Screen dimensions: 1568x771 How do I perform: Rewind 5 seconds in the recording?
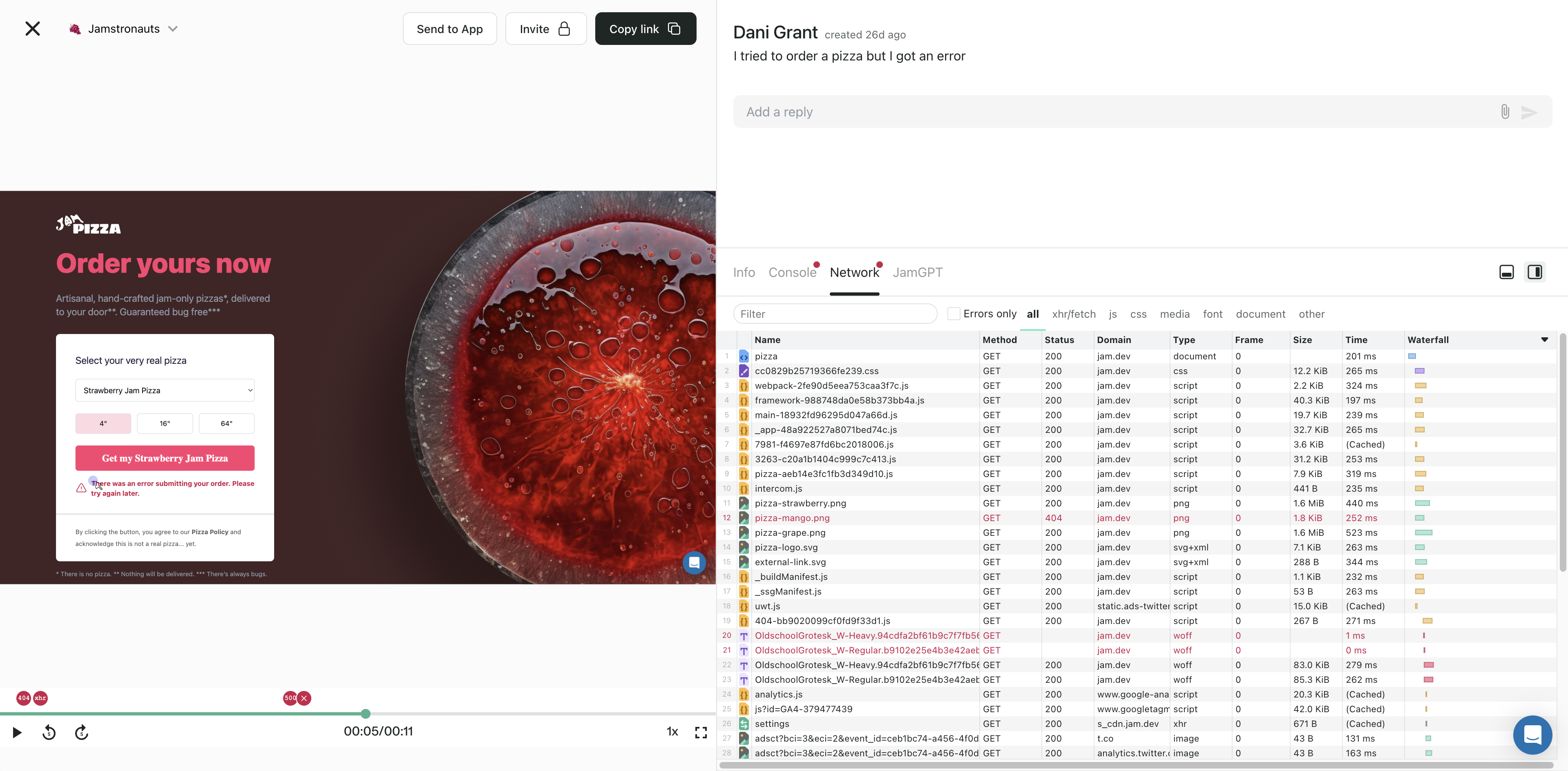tap(49, 733)
